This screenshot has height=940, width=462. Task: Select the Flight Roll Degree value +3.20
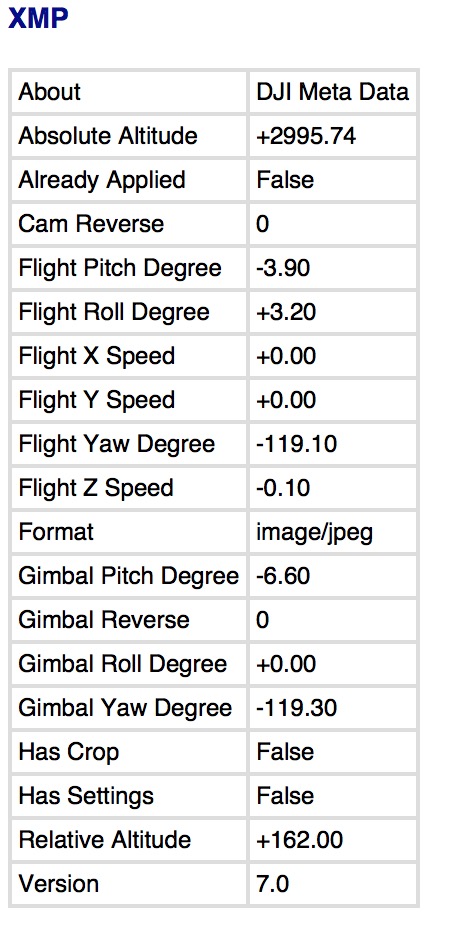tap(286, 312)
